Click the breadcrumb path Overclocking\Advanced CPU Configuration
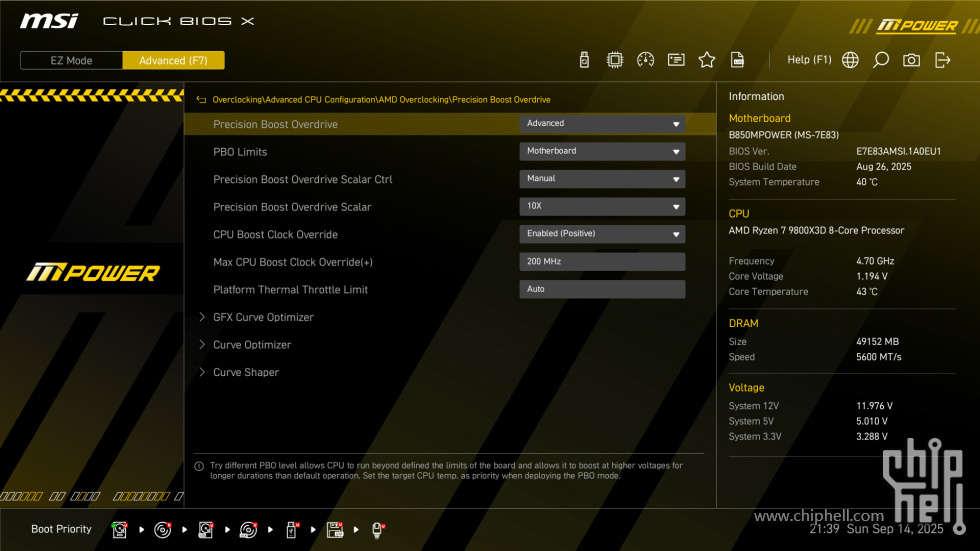Image resolution: width=980 pixels, height=551 pixels. pyautogui.click(x=294, y=100)
